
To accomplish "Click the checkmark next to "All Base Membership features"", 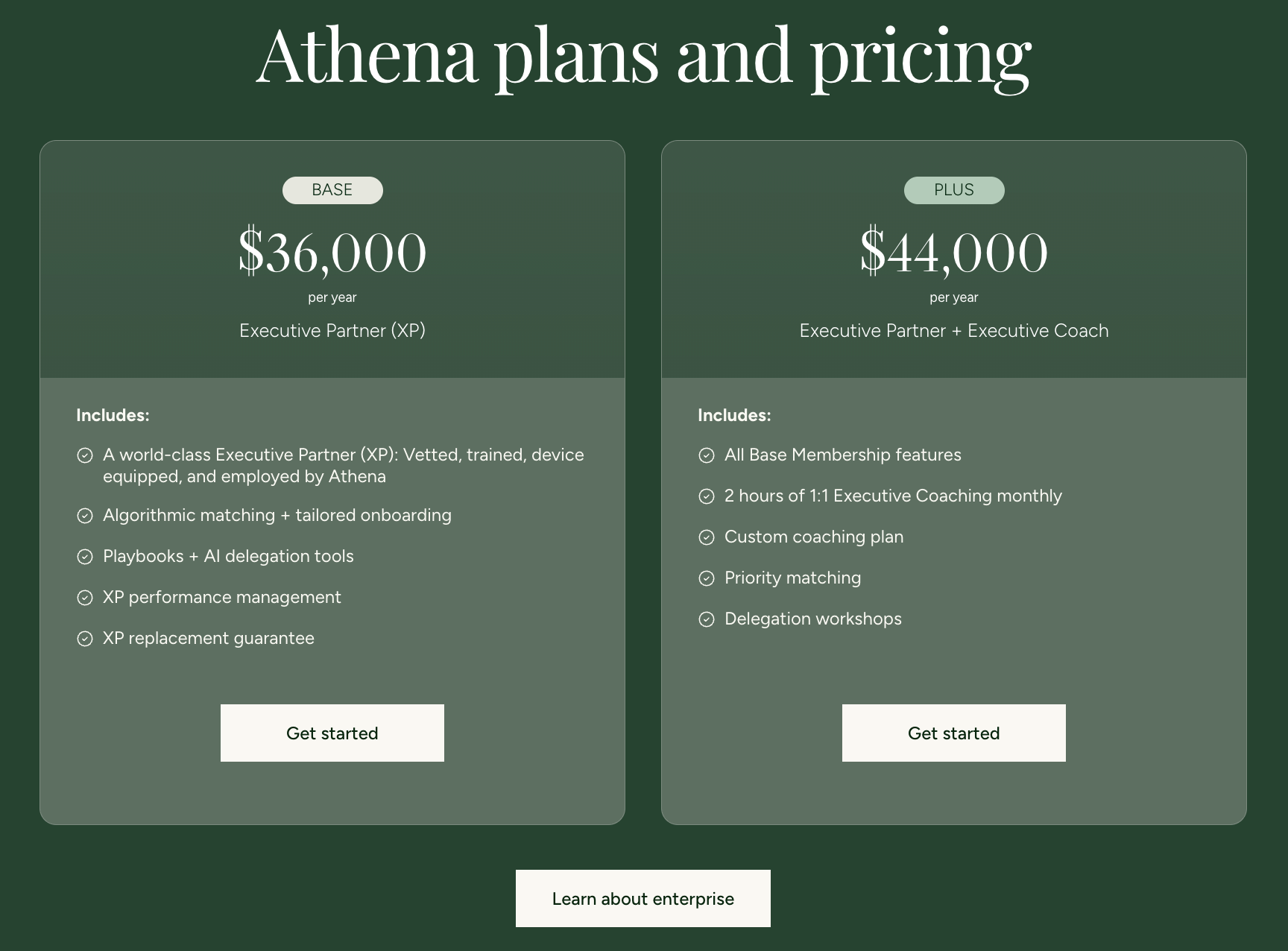I will (707, 455).
